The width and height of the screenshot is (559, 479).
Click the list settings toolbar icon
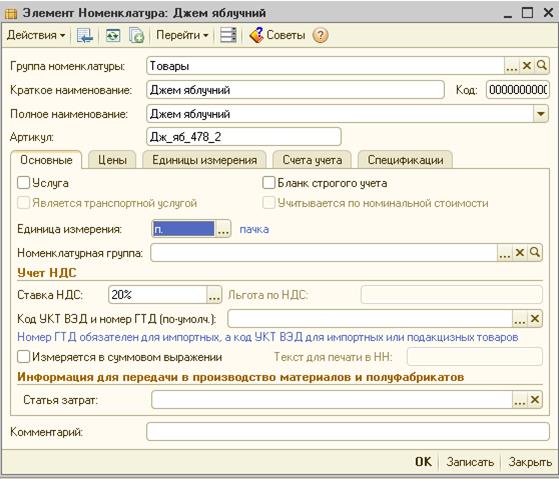pyautogui.click(x=228, y=35)
